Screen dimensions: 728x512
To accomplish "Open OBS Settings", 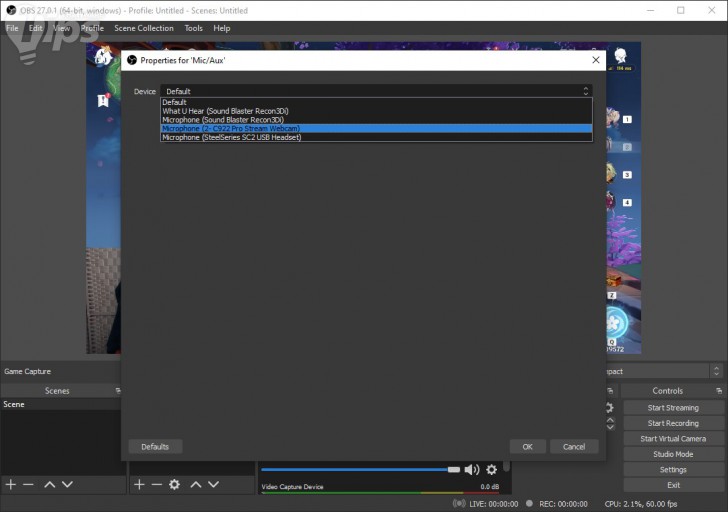I will click(x=673, y=470).
